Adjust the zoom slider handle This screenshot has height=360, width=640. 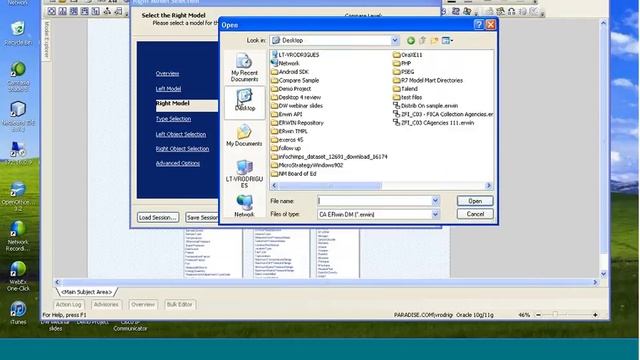click(x=555, y=315)
